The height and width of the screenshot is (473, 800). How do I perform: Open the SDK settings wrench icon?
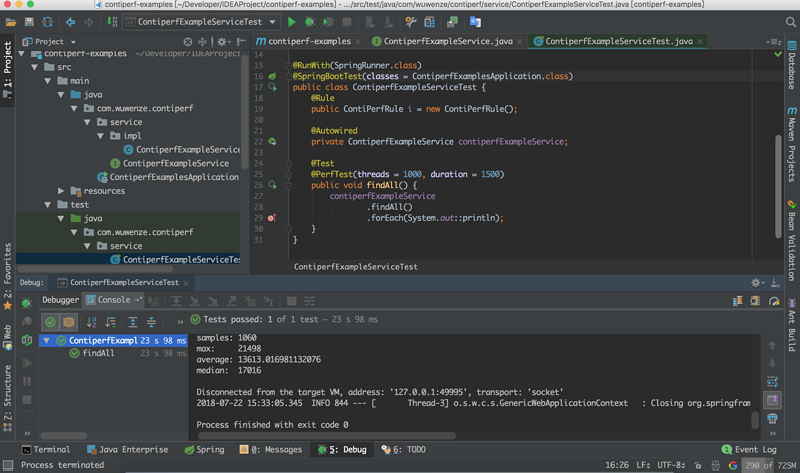[411, 22]
